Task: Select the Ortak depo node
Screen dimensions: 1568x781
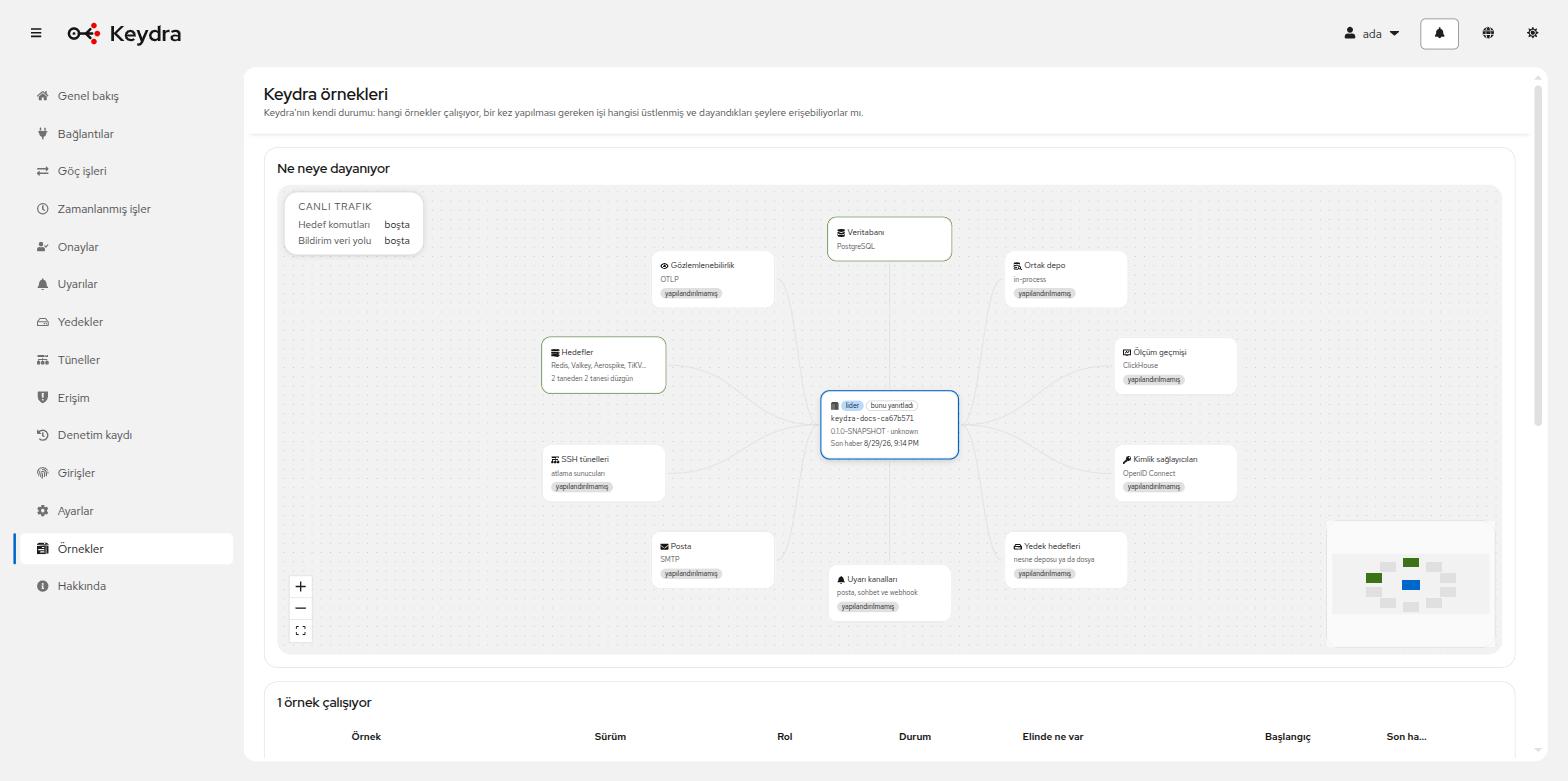Action: tap(1066, 279)
